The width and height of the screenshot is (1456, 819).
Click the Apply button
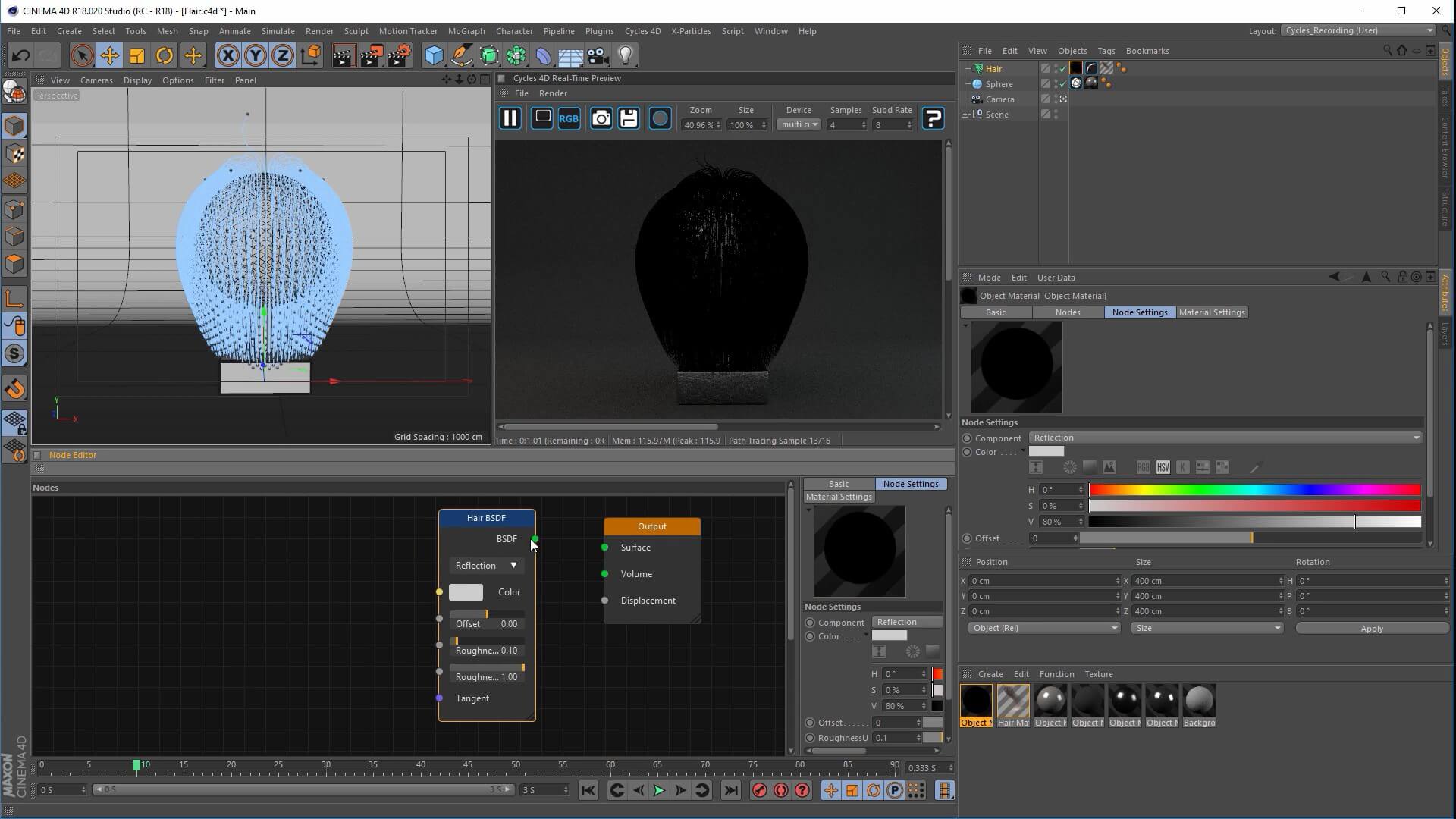[x=1371, y=629]
